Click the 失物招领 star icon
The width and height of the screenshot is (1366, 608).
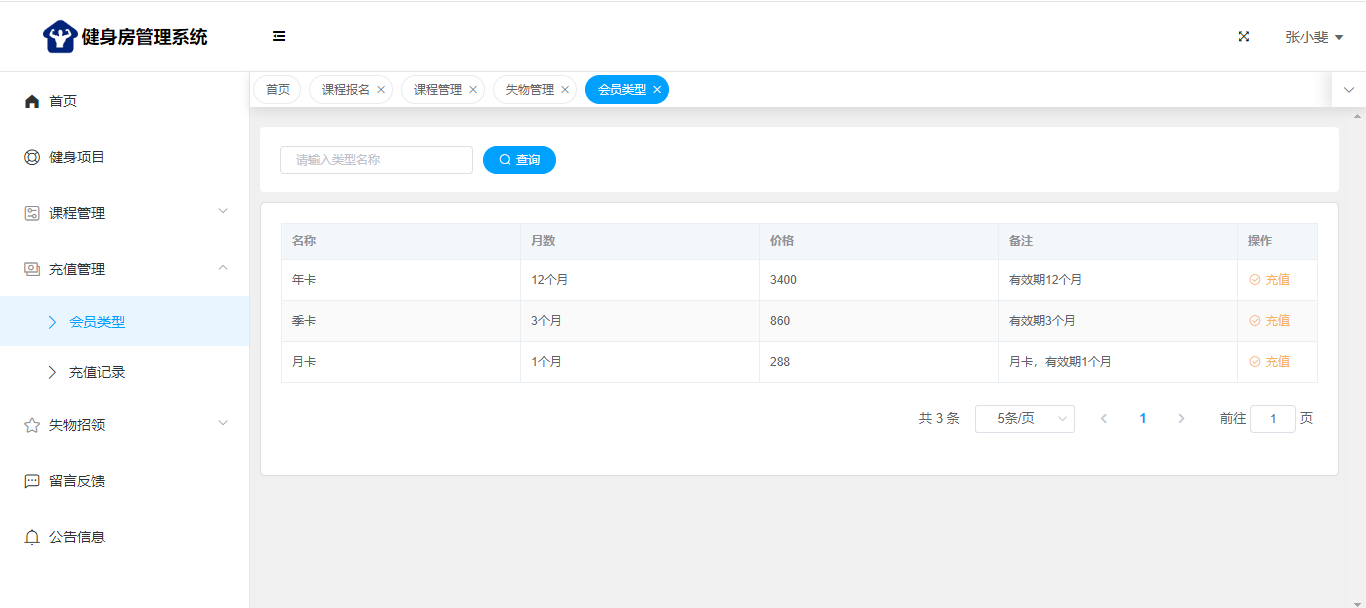click(32, 425)
